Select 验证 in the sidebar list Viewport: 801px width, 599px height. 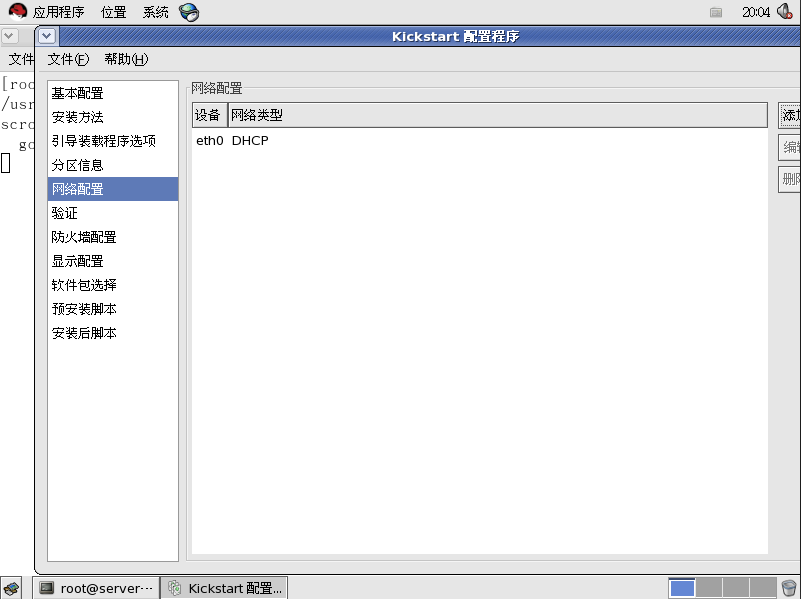click(x=113, y=213)
